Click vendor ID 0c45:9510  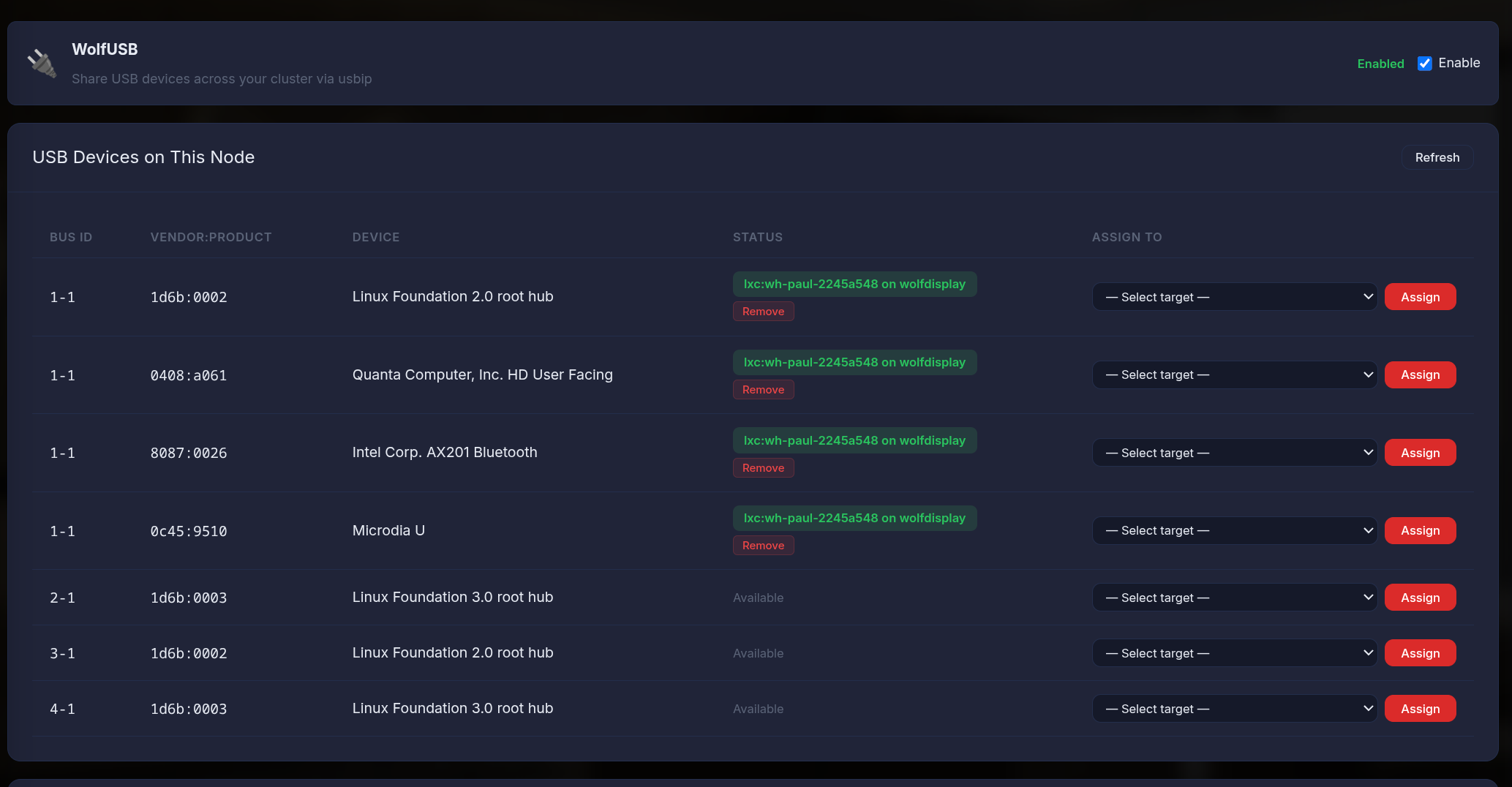[189, 532]
